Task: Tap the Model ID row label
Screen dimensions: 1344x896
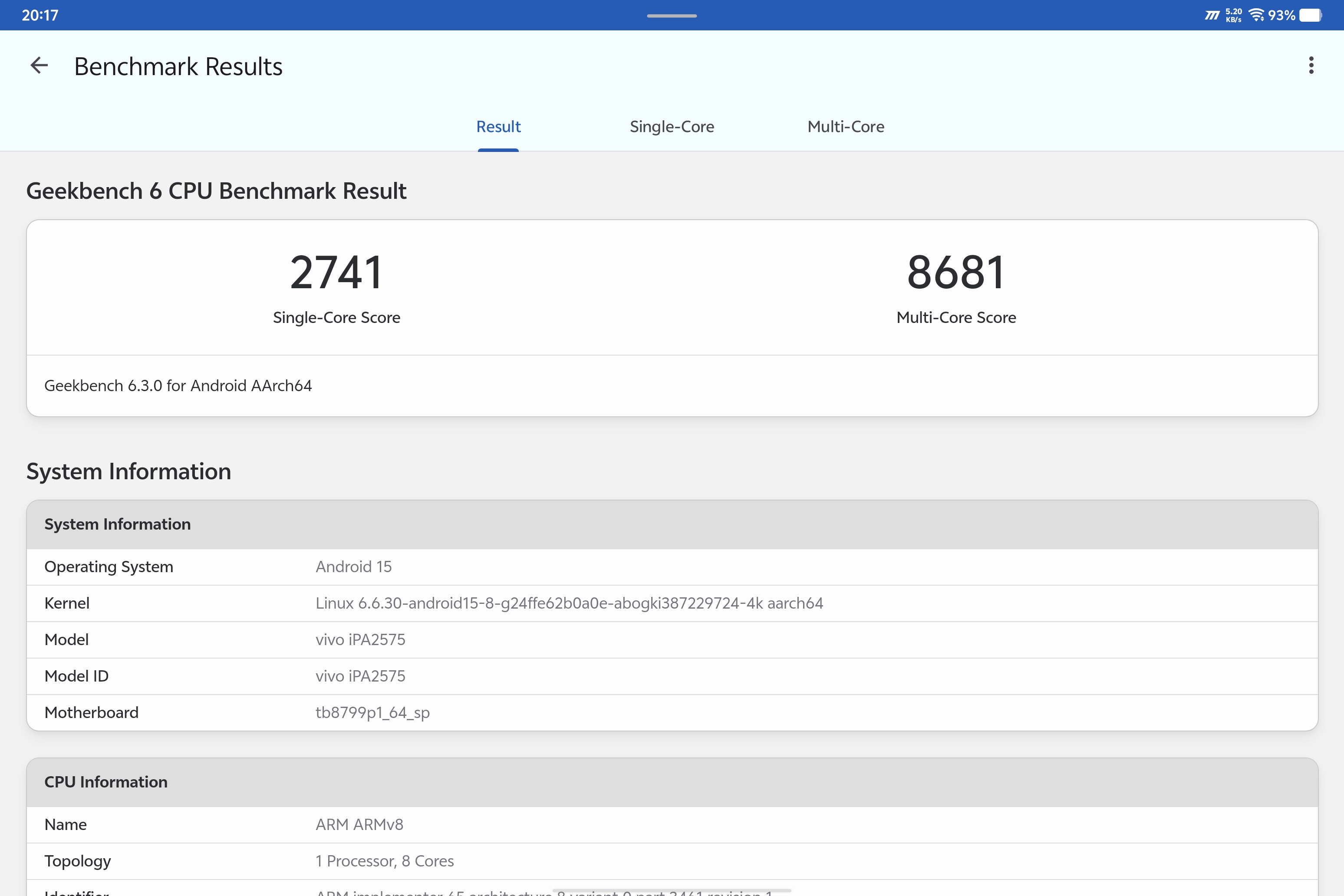Action: [x=76, y=677]
